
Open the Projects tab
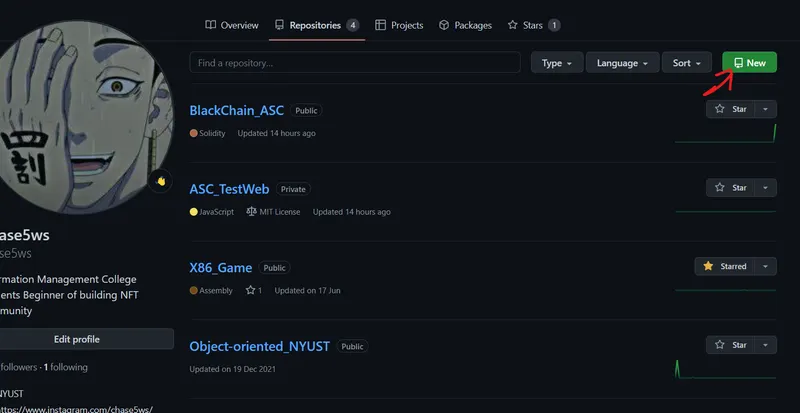pyautogui.click(x=399, y=25)
